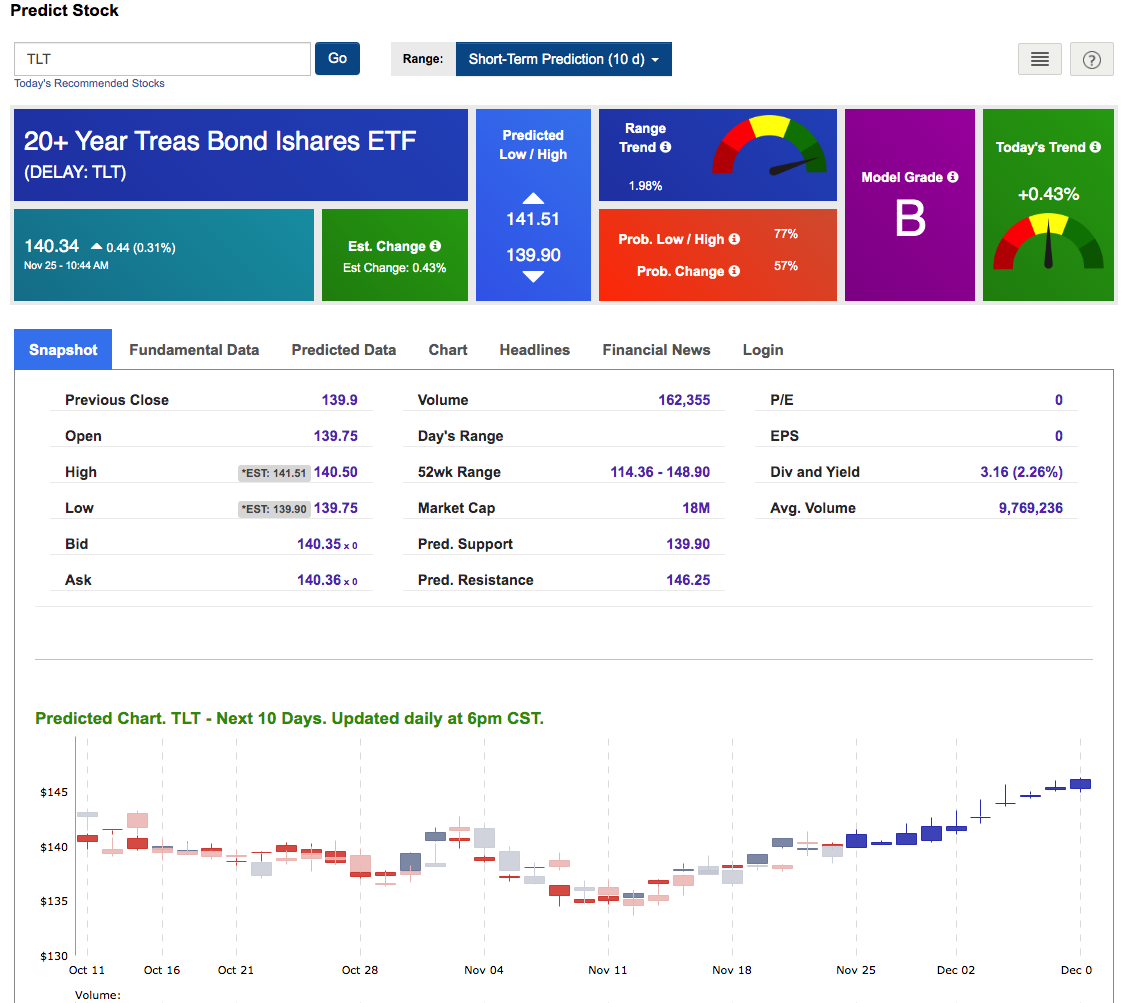Click the Volume value 162,355
1127x1003 pixels.
(x=684, y=400)
